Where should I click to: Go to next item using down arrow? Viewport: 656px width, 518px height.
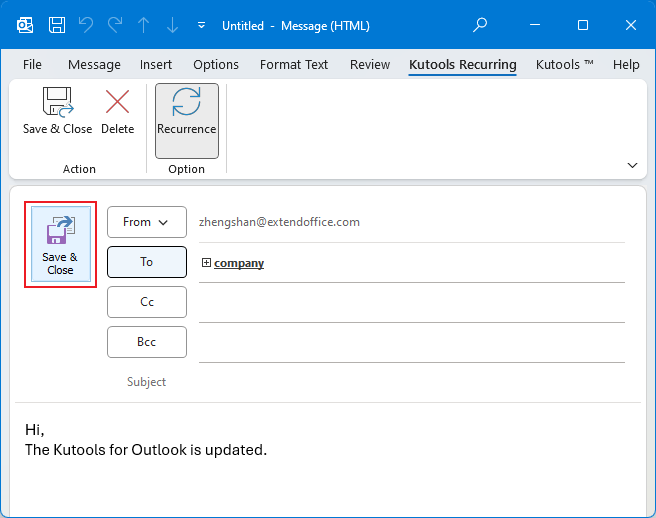172,26
